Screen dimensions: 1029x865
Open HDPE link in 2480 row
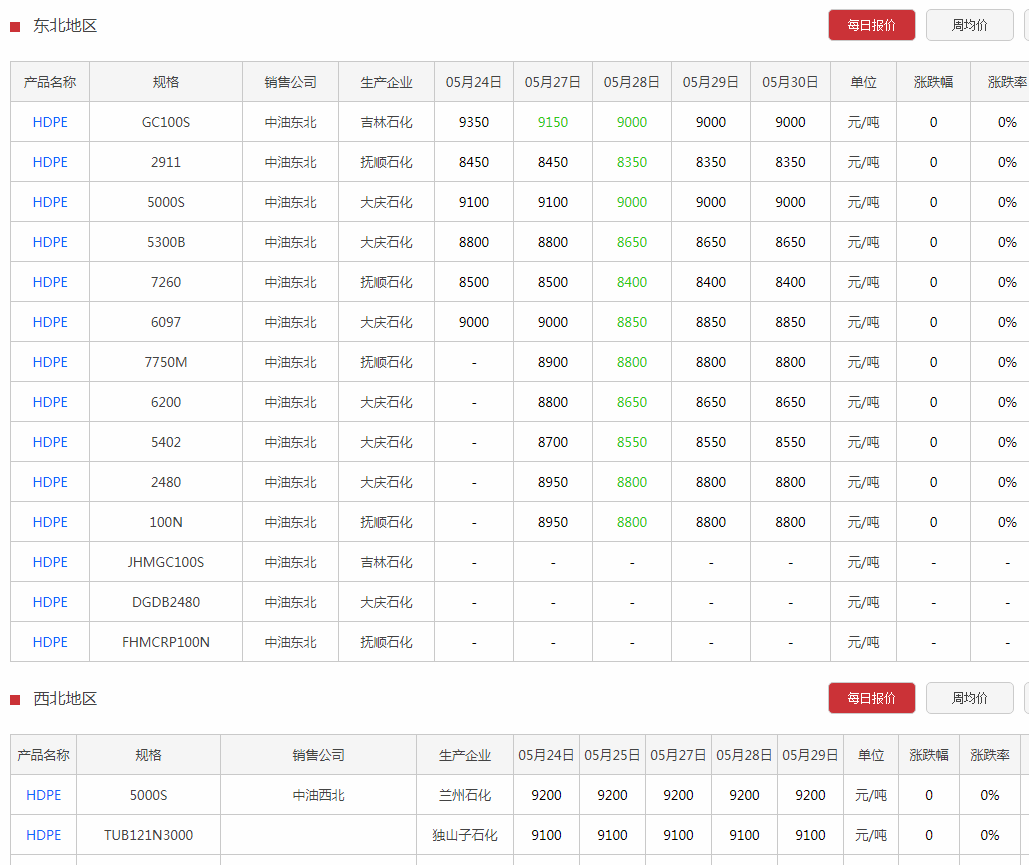[x=50, y=482]
